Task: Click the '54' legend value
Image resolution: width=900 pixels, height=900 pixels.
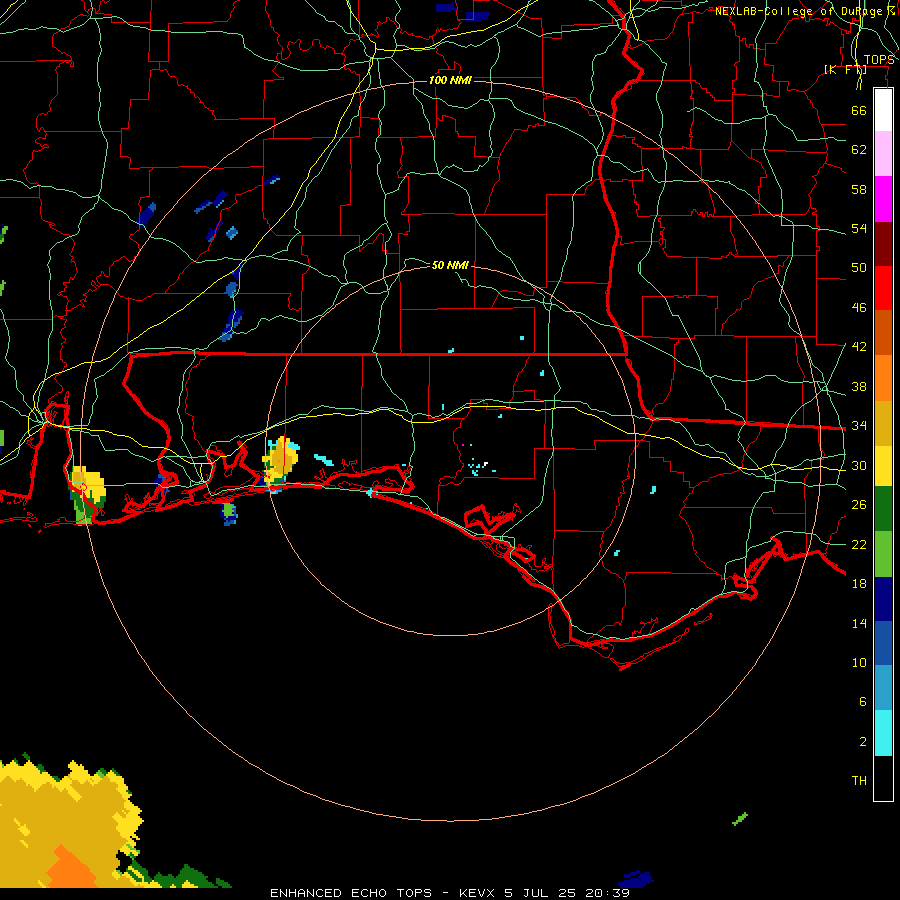Action: pyautogui.click(x=859, y=228)
